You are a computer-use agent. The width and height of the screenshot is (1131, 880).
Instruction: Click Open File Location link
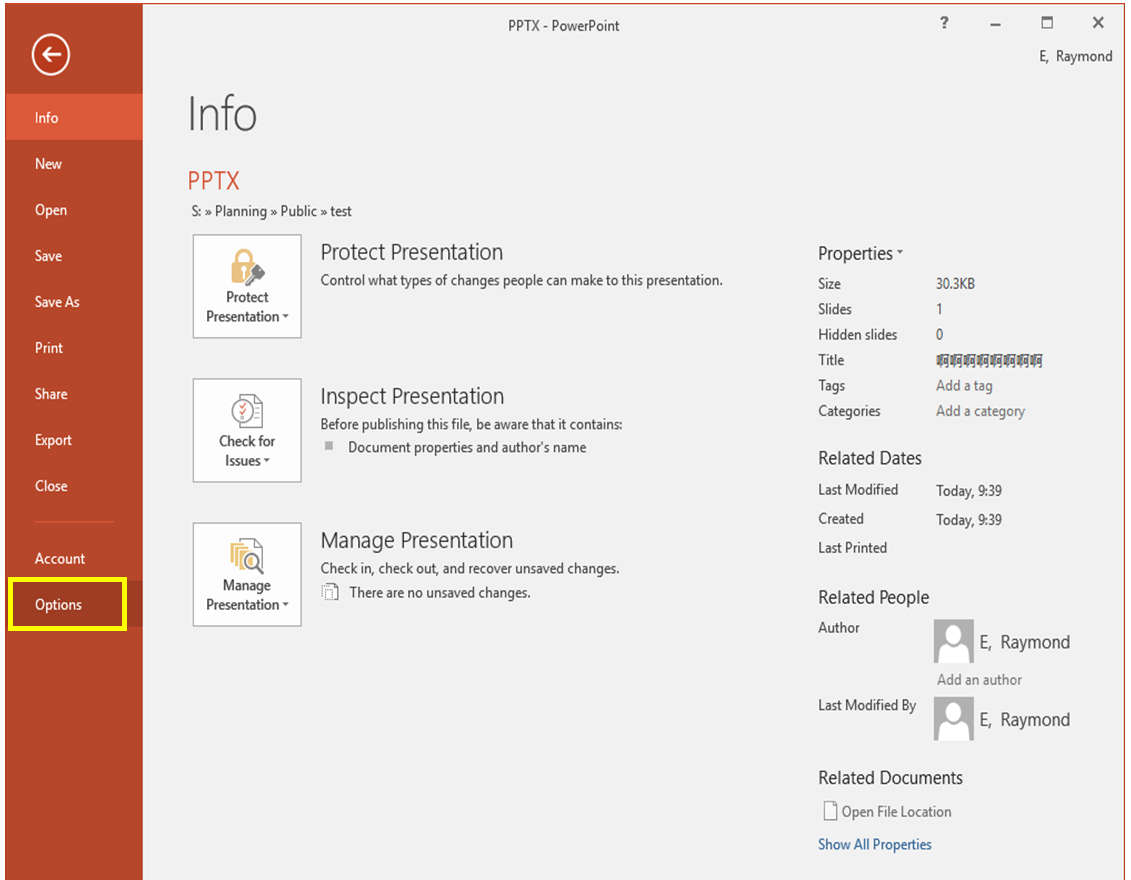pos(896,811)
